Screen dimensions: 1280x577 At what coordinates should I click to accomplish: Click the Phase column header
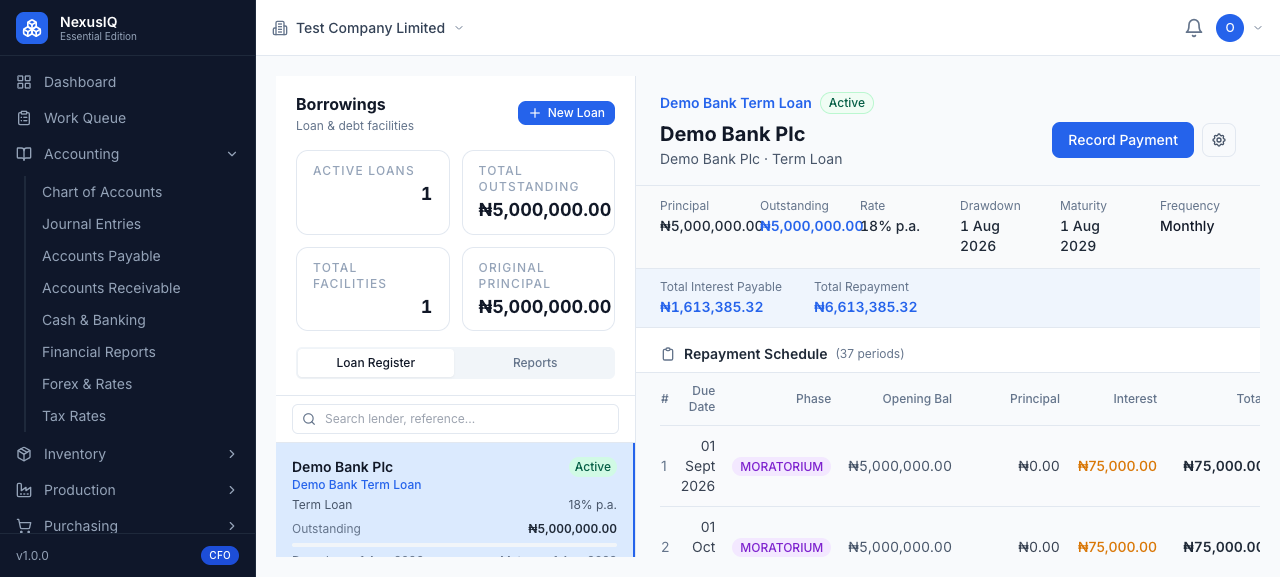[x=813, y=399]
